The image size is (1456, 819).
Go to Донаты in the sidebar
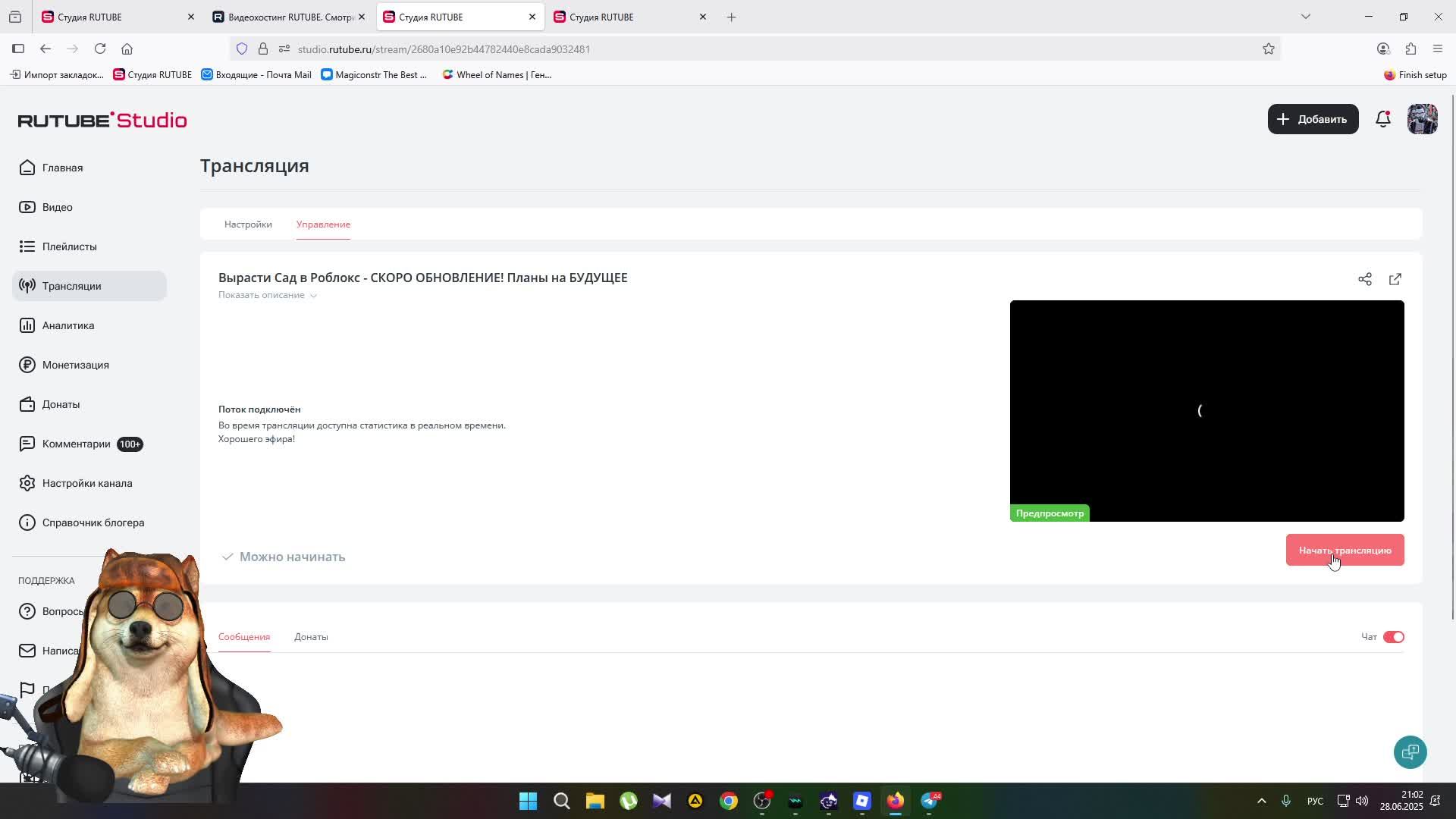coord(61,404)
